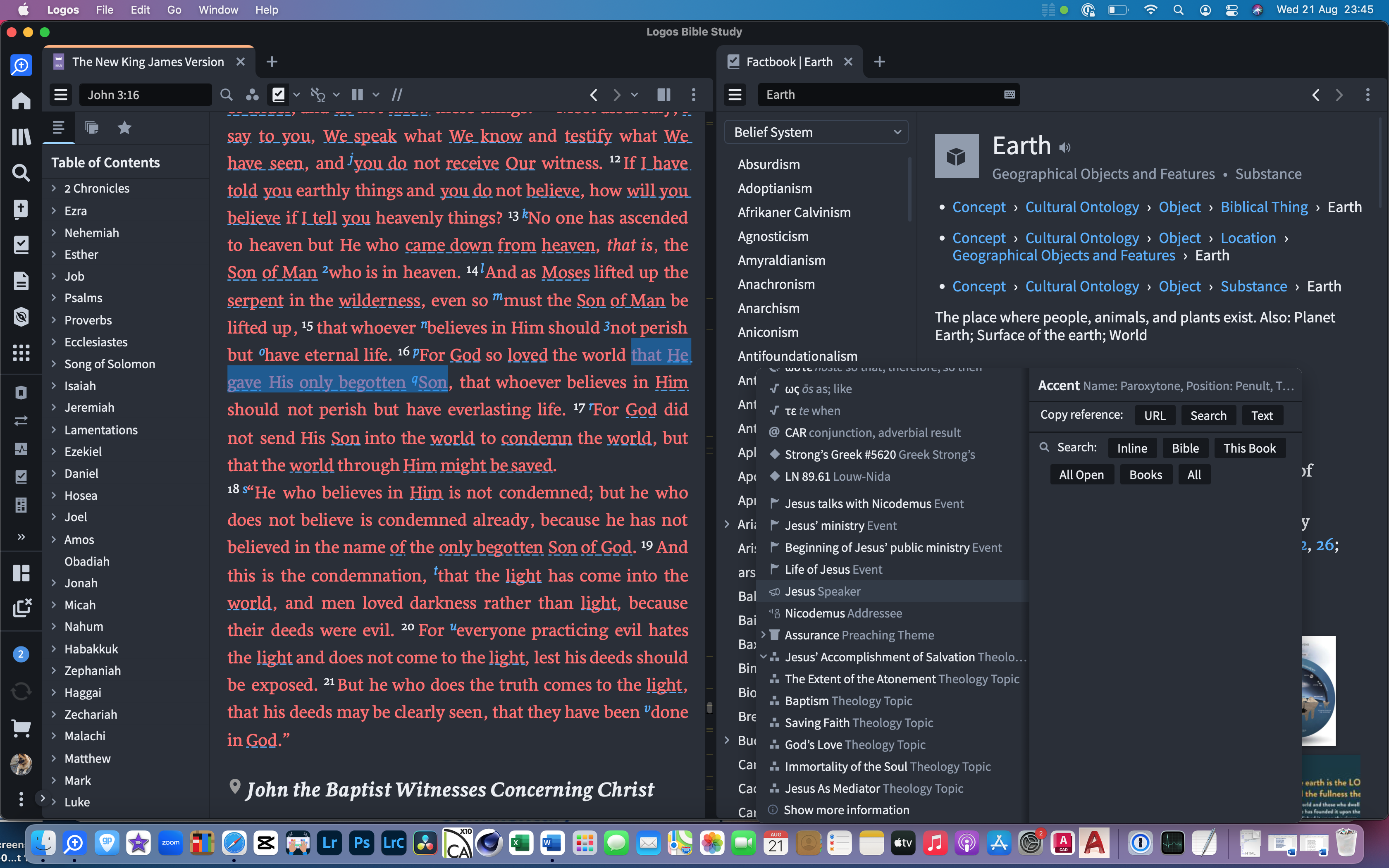
Task: Open the Bible icon with cross
Action: coord(21,208)
